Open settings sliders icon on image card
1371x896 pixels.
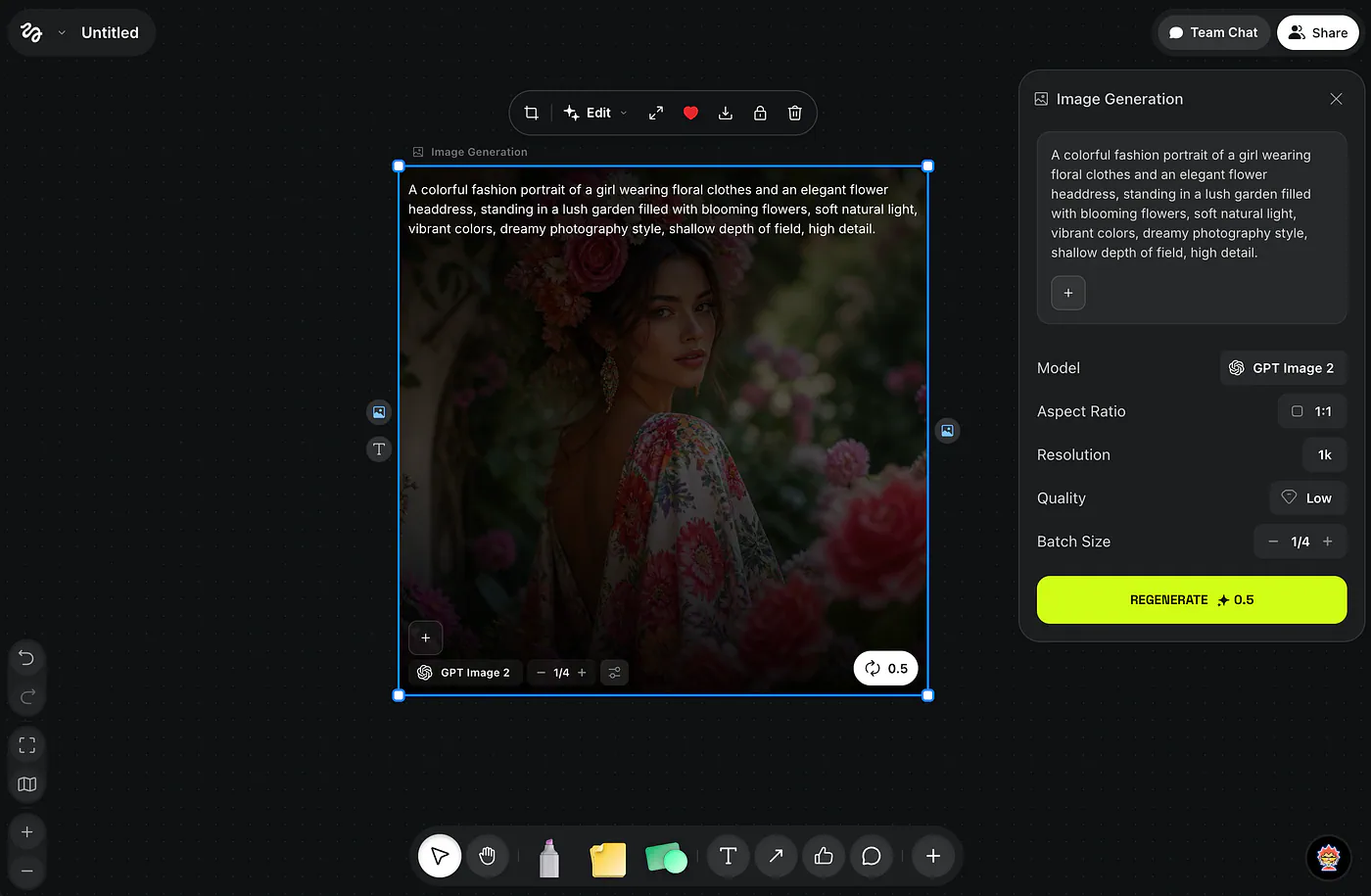(614, 673)
